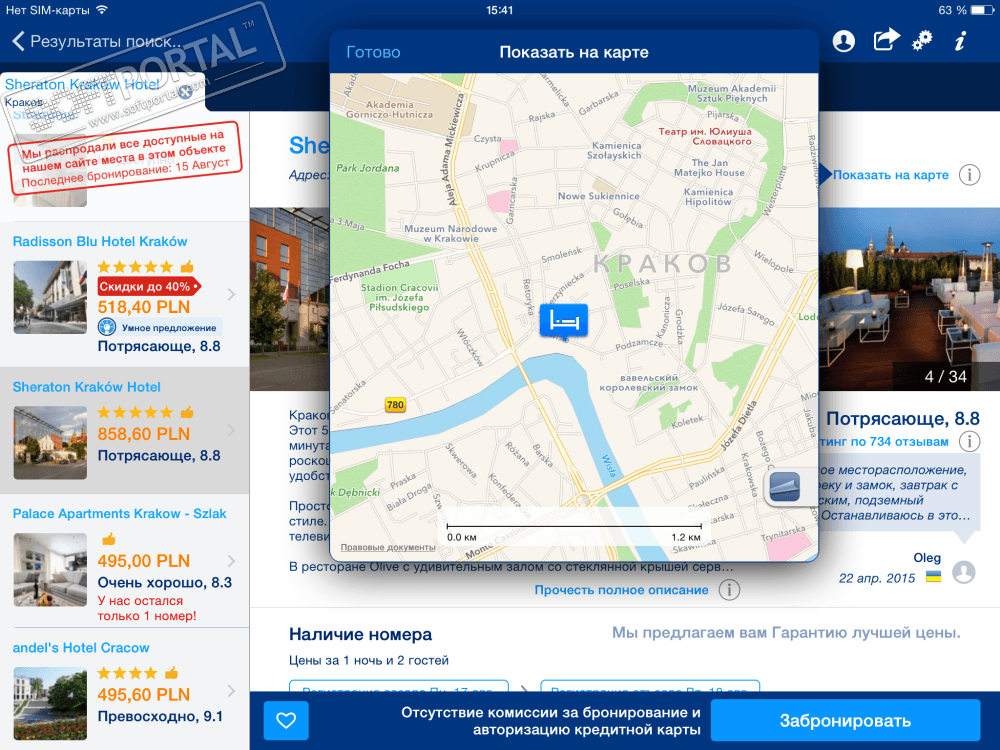The image size is (1000, 750).
Task: Tap Превосходно, 9.1 rating text
Action: pyautogui.click(x=160, y=716)
